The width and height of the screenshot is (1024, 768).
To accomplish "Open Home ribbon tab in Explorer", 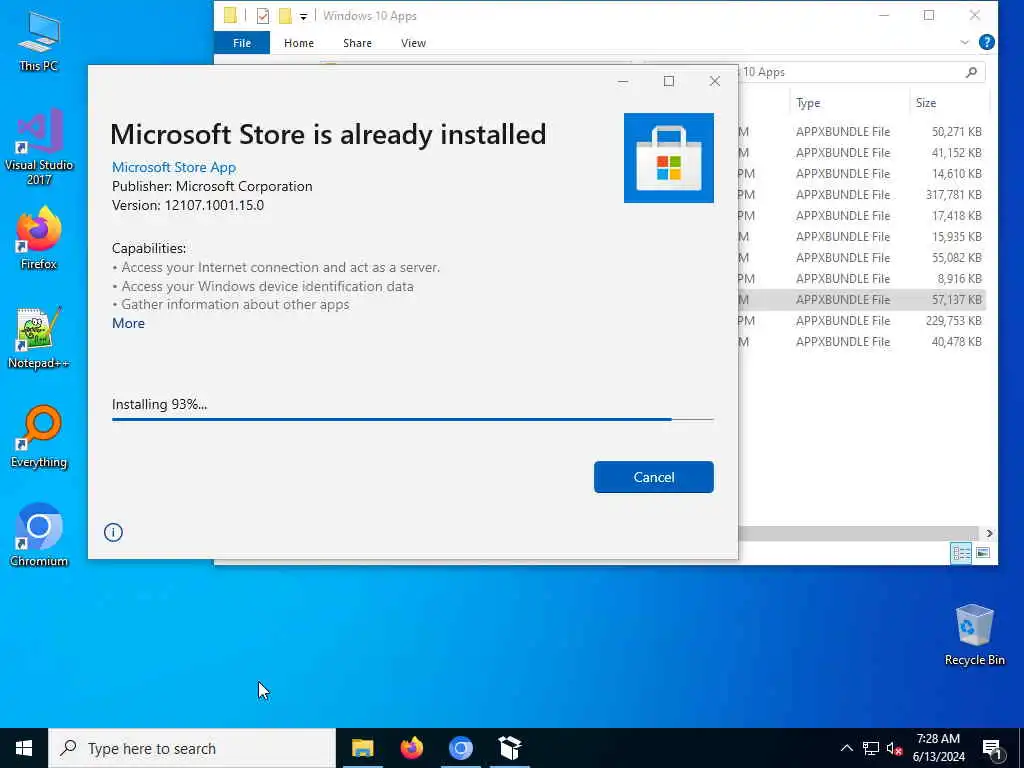I will pos(298,43).
